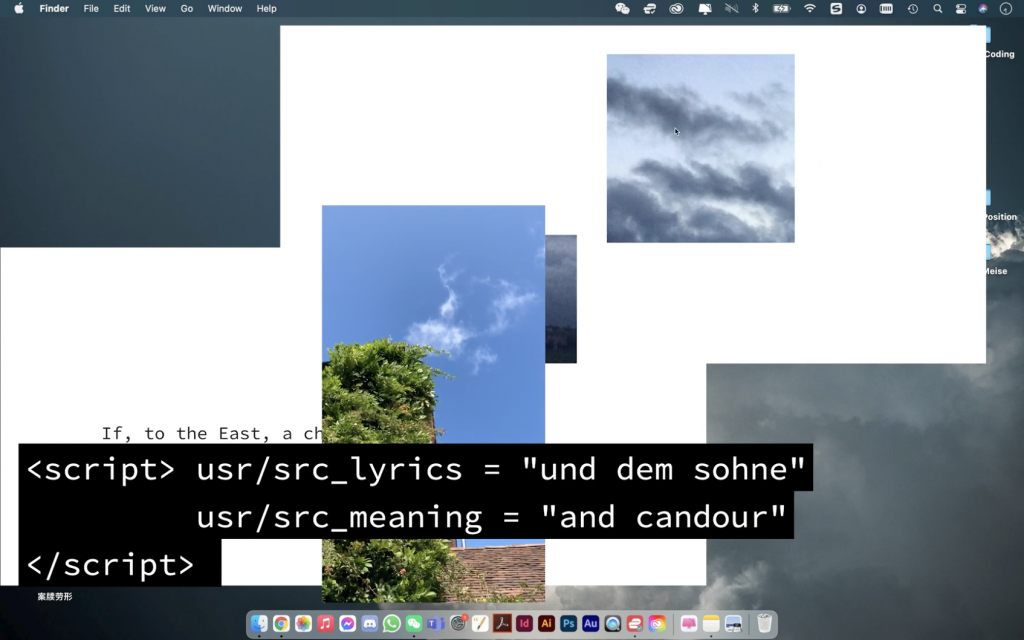
Task: Open the Help menu
Action: [266, 8]
